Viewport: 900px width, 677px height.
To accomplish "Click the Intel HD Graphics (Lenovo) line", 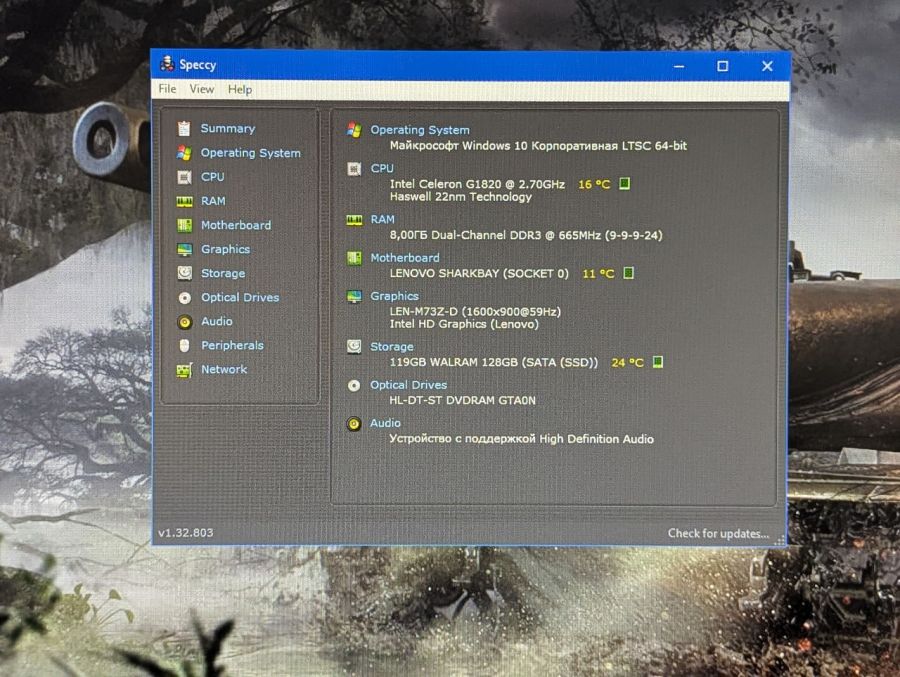I will 464,324.
